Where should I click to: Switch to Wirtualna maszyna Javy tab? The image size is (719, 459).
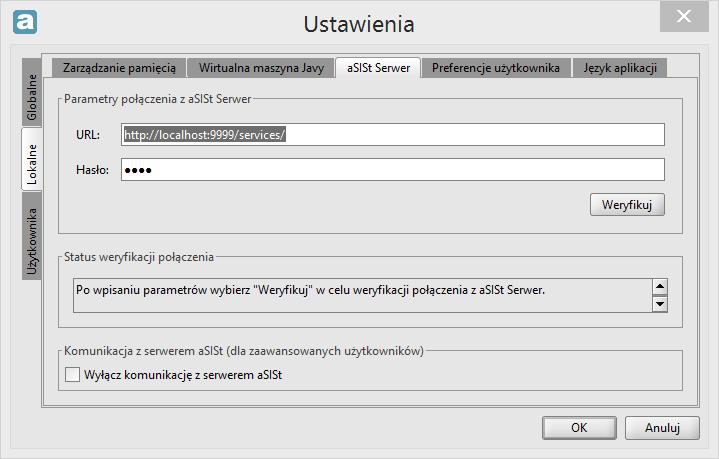point(261,68)
